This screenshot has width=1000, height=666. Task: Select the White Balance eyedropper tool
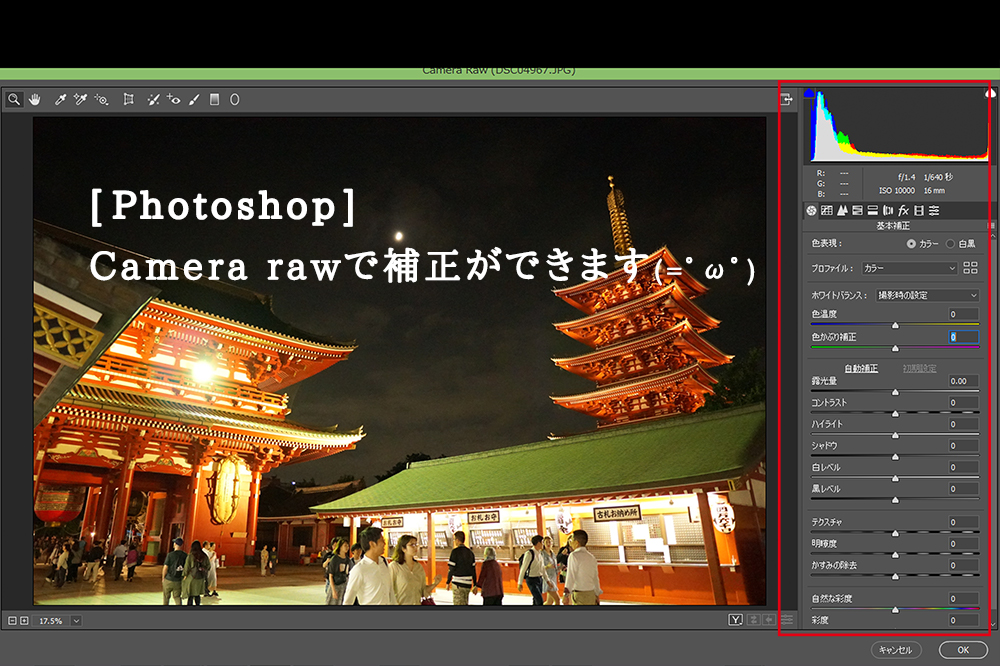click(x=61, y=100)
